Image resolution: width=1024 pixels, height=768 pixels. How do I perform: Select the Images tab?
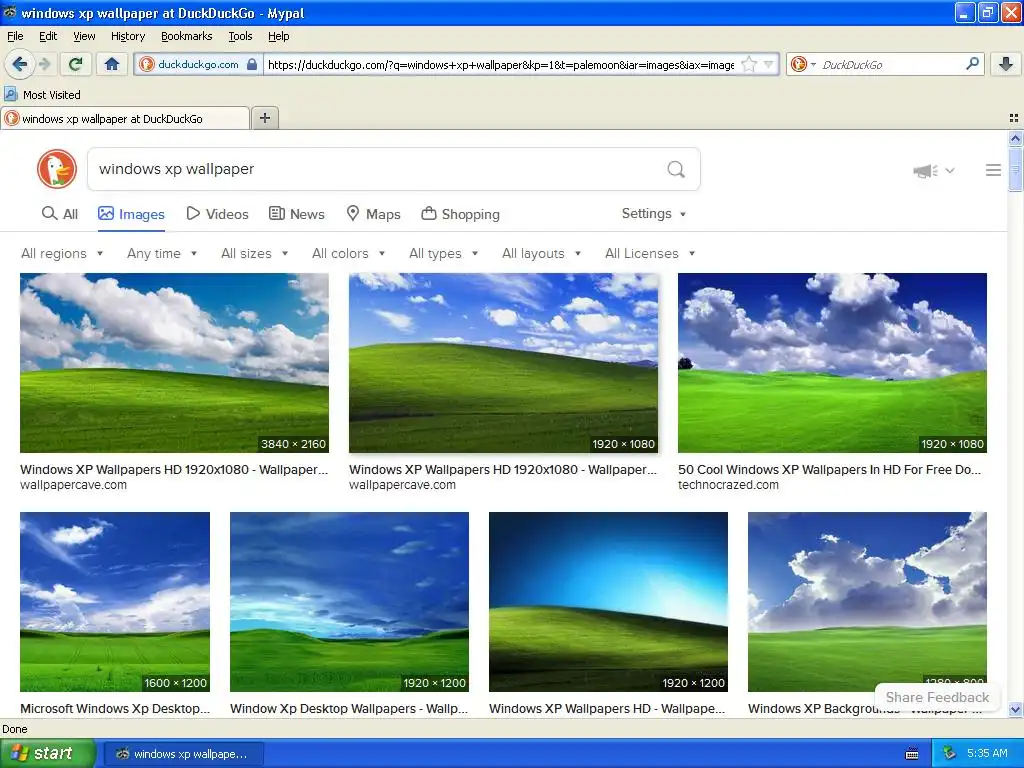pos(131,214)
